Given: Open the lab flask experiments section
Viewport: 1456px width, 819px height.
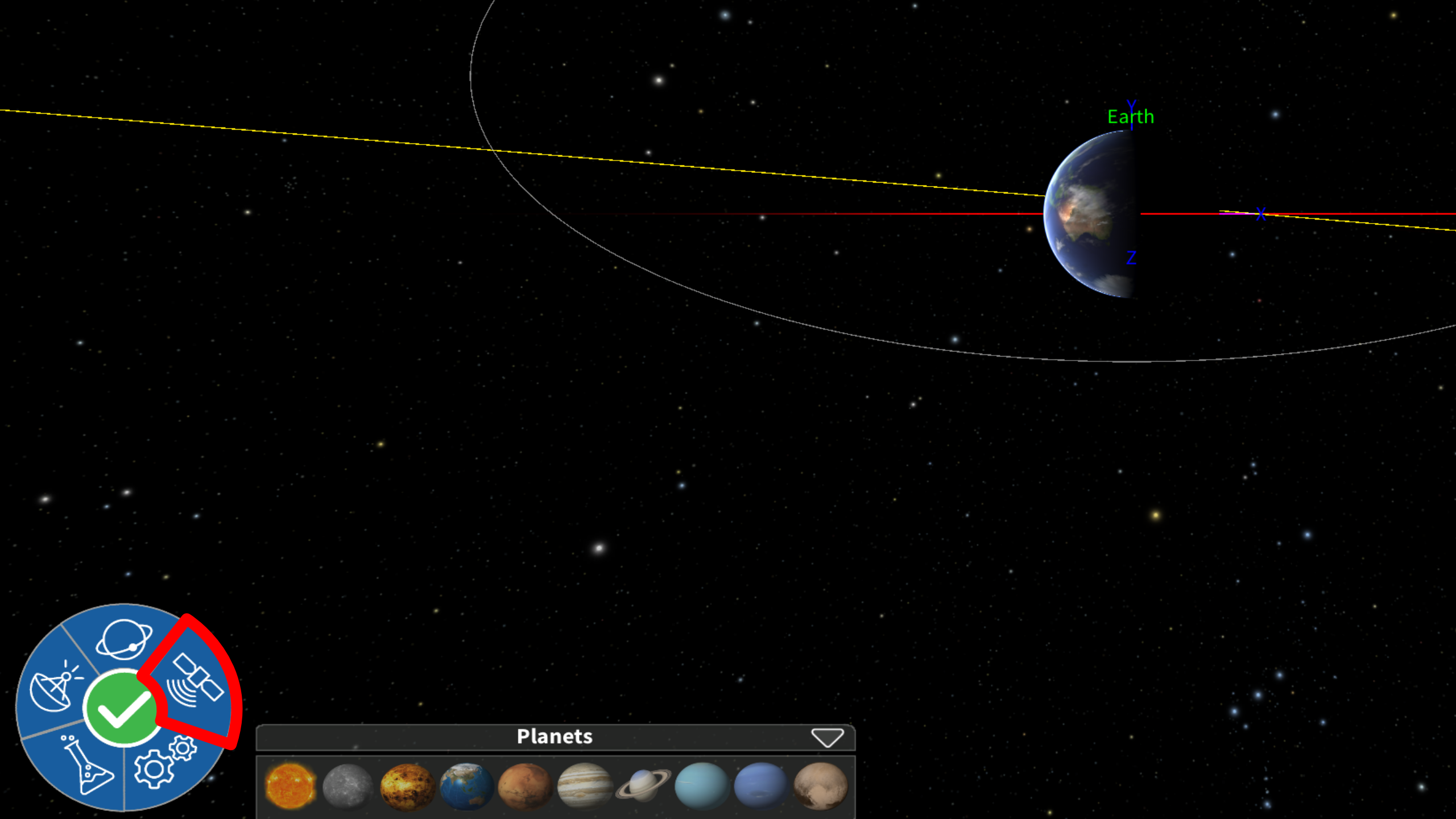Looking at the screenshot, I should click(x=87, y=764).
